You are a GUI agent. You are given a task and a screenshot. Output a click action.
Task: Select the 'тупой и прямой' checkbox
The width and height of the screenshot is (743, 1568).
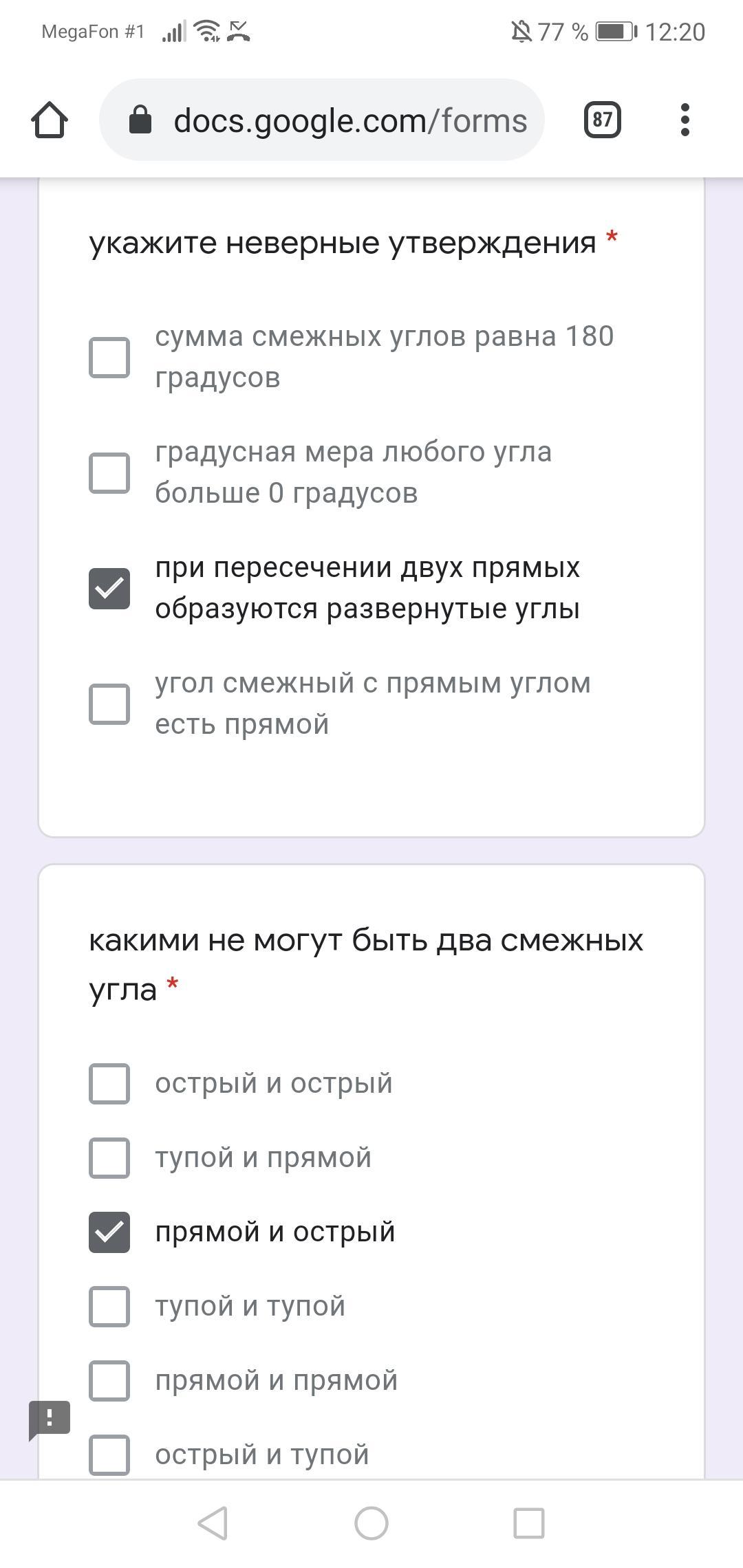[109, 1158]
